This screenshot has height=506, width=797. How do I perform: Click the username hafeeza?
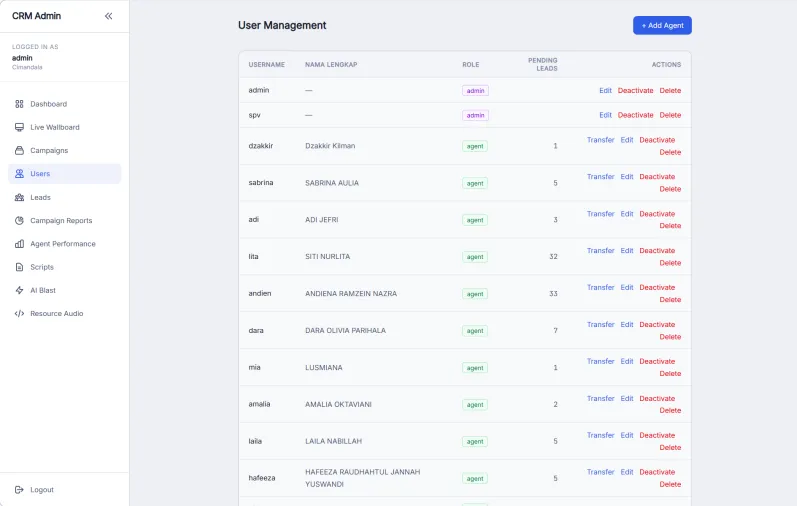click(262, 478)
